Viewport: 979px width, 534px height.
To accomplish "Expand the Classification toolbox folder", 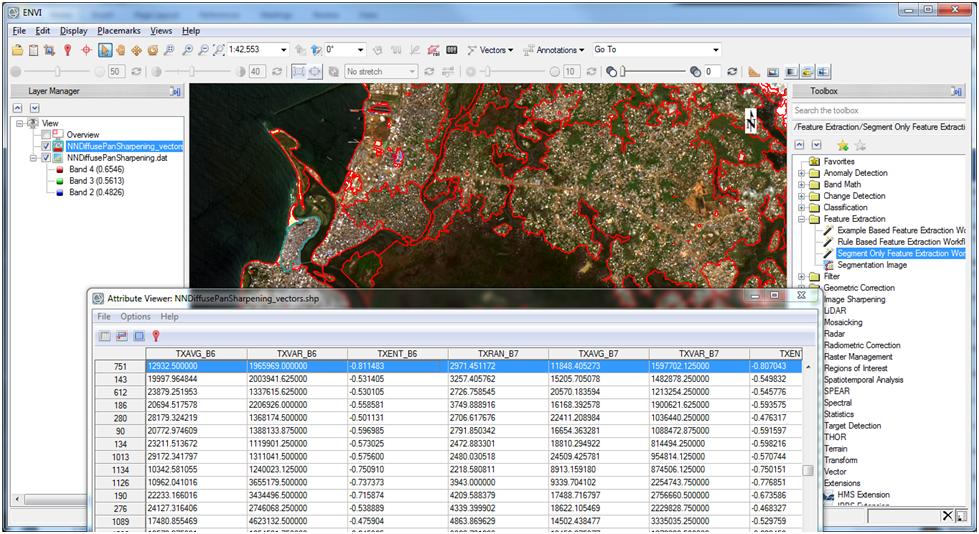I will [801, 207].
